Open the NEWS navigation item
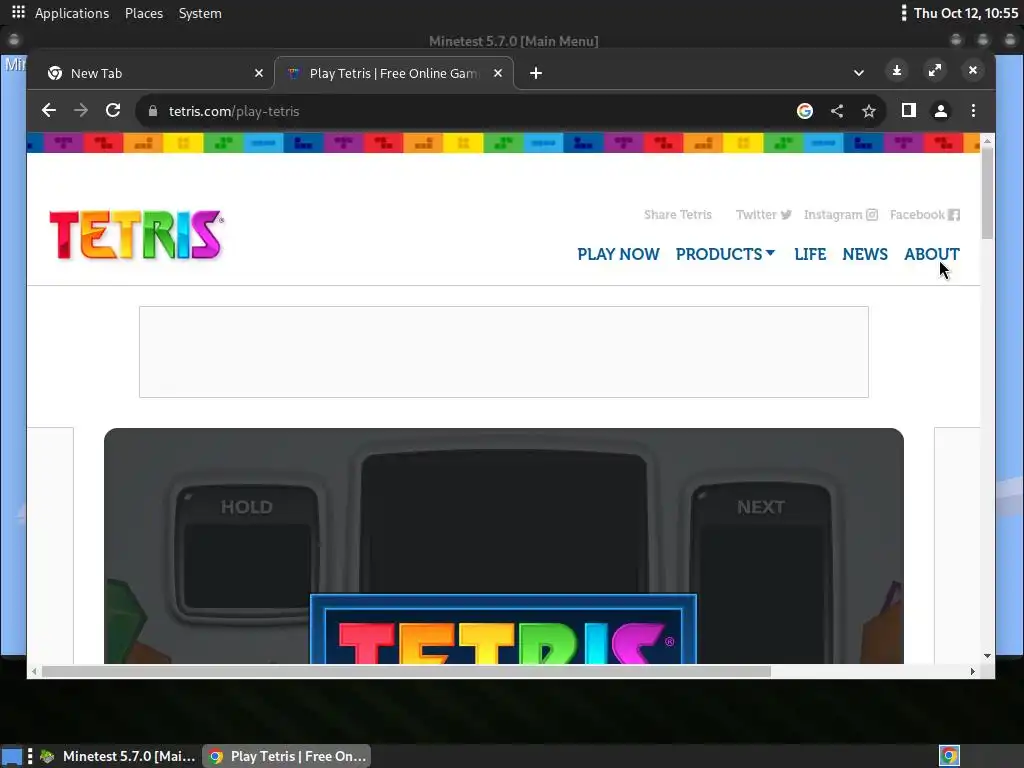The width and height of the screenshot is (1024, 768). click(x=865, y=254)
